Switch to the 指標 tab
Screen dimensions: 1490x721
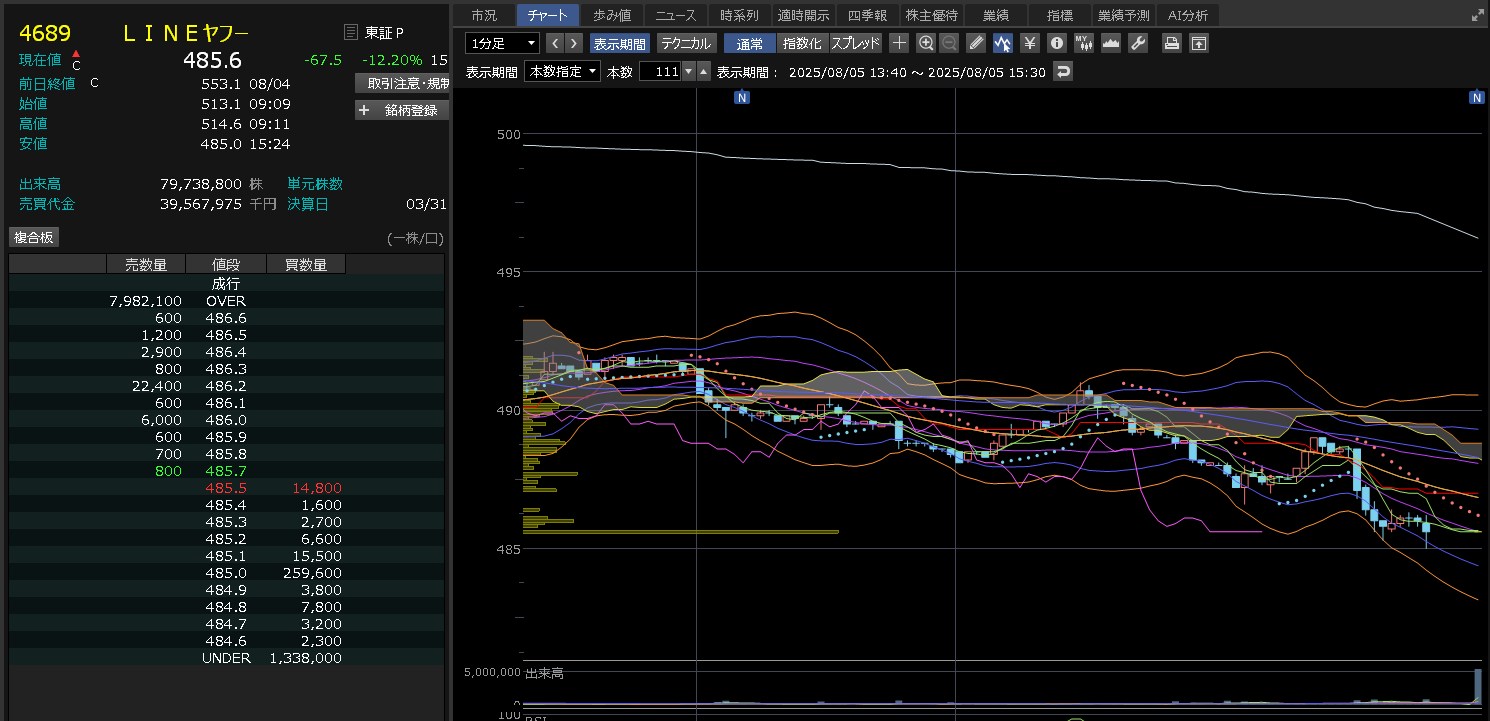coord(1060,15)
